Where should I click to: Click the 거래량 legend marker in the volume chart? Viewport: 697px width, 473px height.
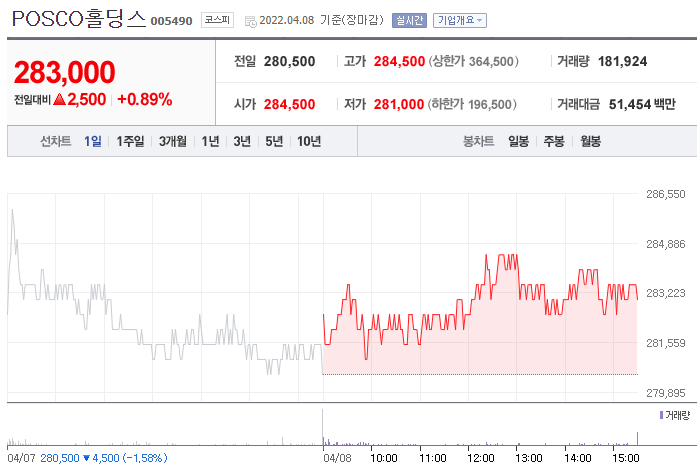661,415
